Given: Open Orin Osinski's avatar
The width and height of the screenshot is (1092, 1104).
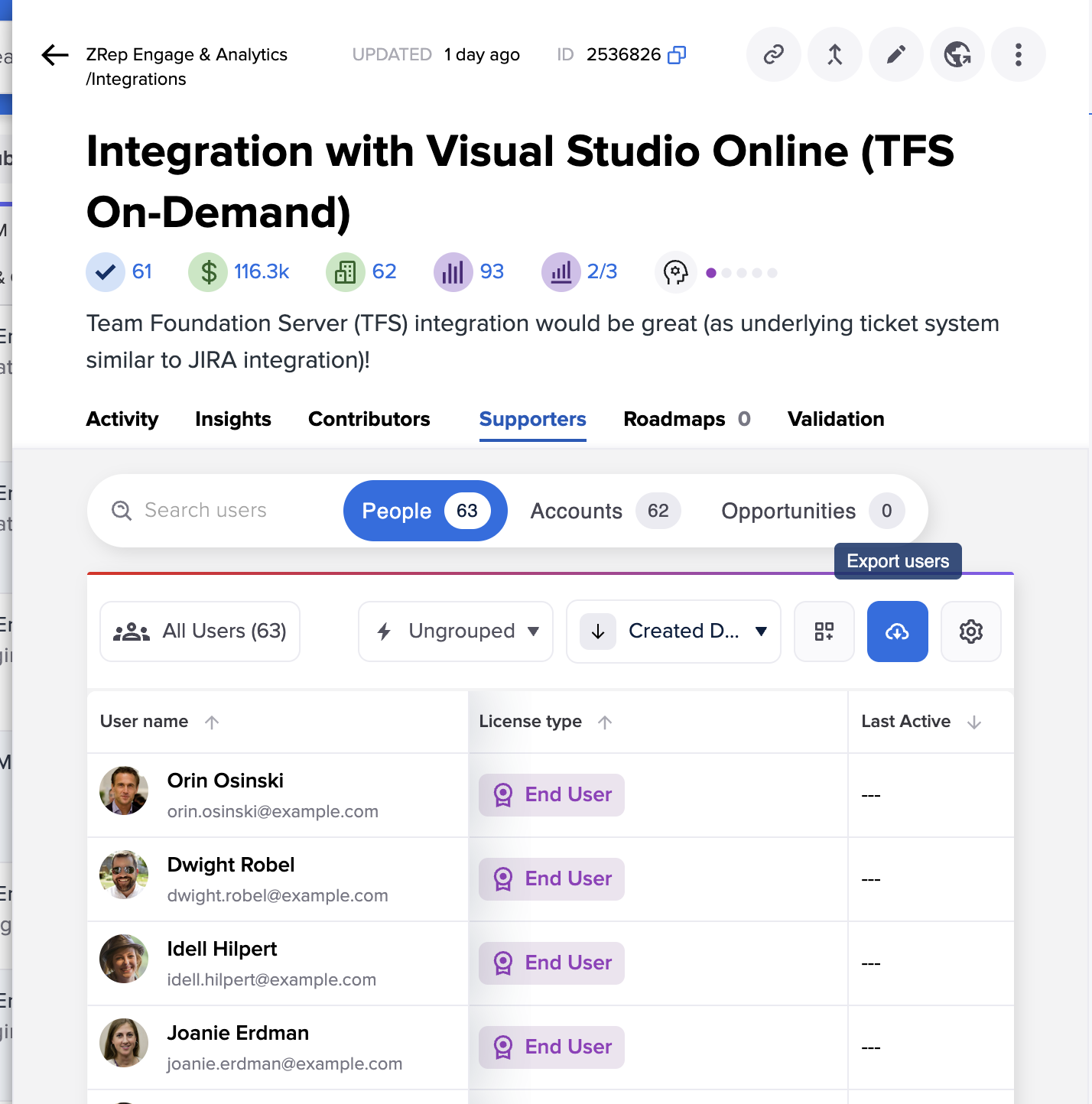Looking at the screenshot, I should (124, 791).
